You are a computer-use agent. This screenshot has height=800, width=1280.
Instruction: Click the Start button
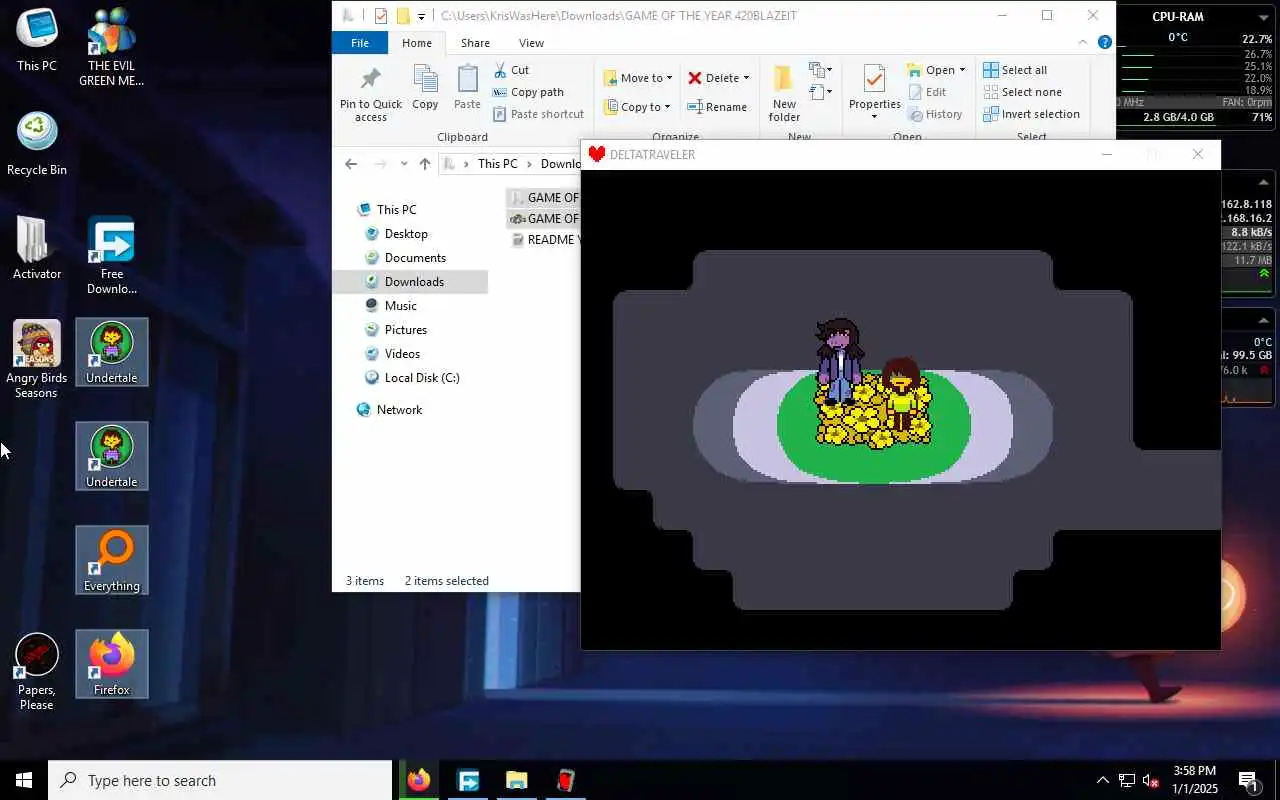pos(24,780)
